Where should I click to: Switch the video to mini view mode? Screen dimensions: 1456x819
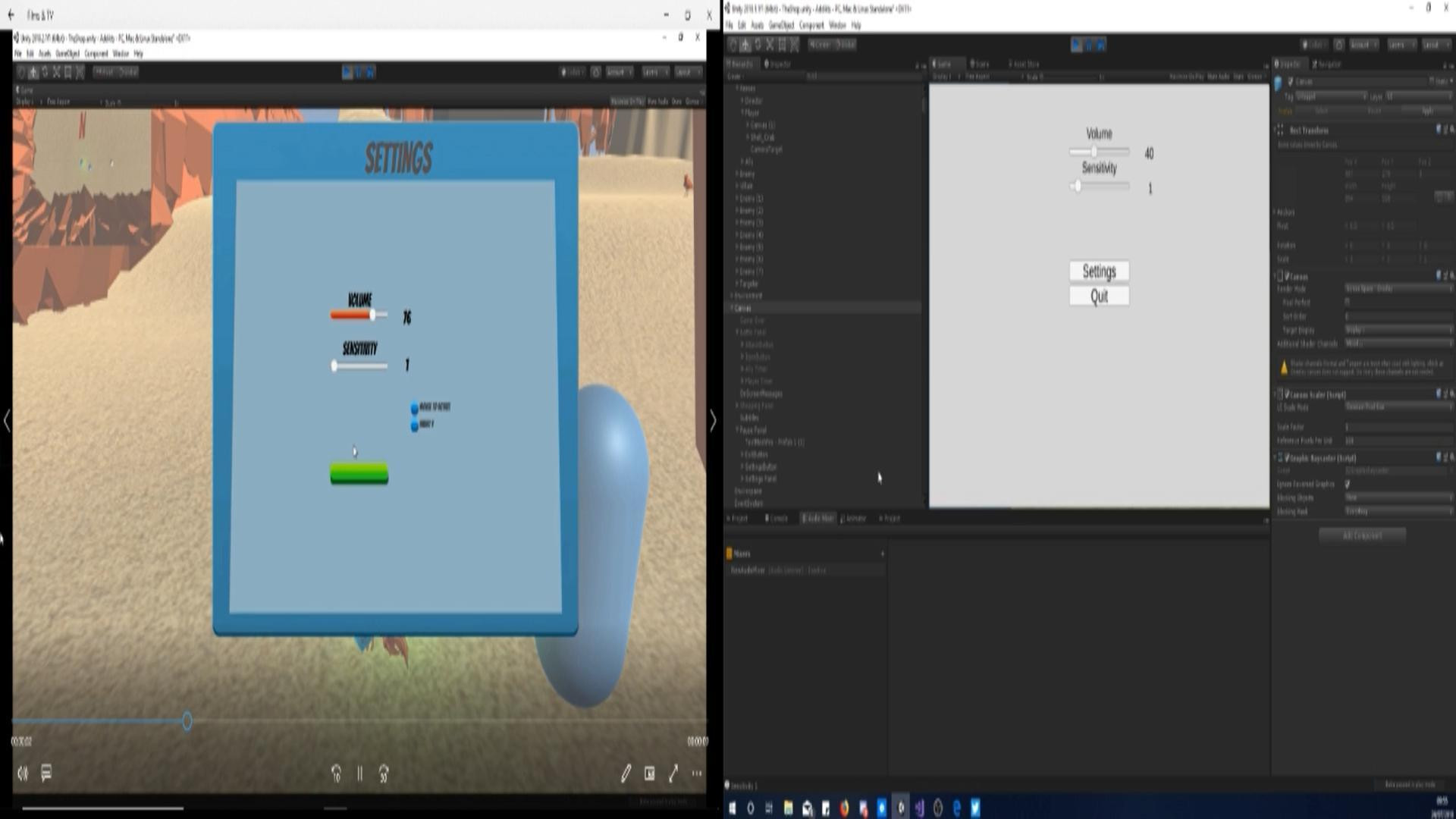tap(650, 773)
